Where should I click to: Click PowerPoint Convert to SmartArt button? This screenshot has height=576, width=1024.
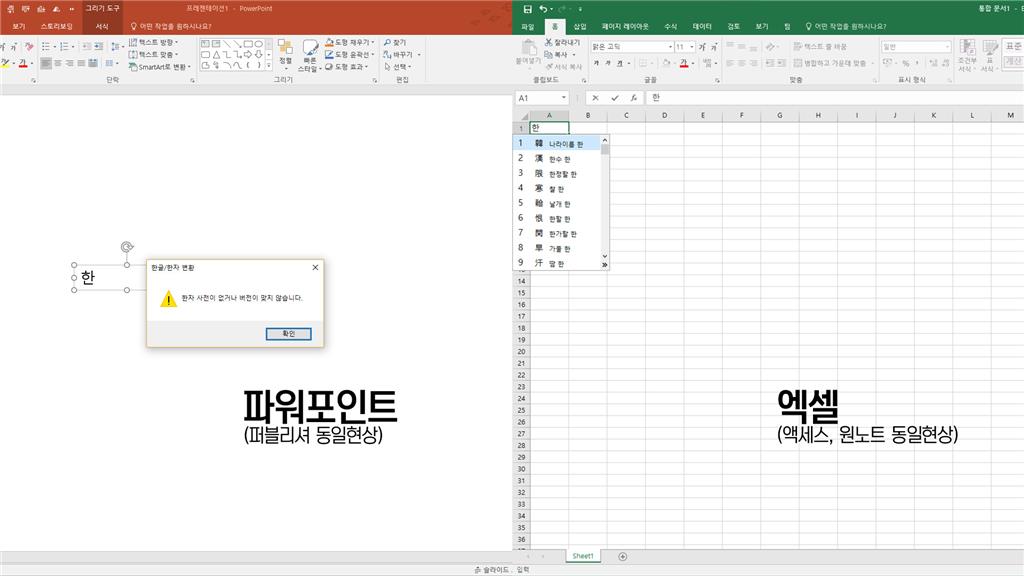(x=160, y=67)
